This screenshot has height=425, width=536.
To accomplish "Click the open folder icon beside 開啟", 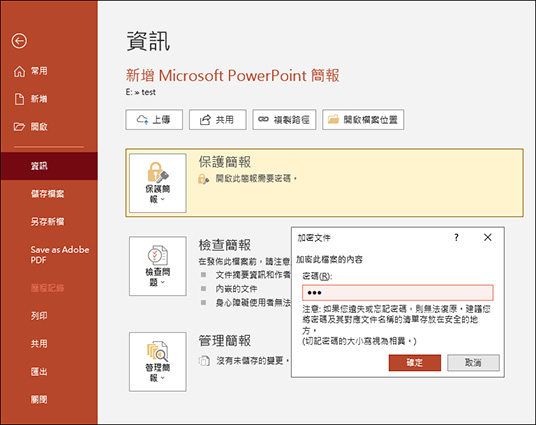I will click(19, 127).
